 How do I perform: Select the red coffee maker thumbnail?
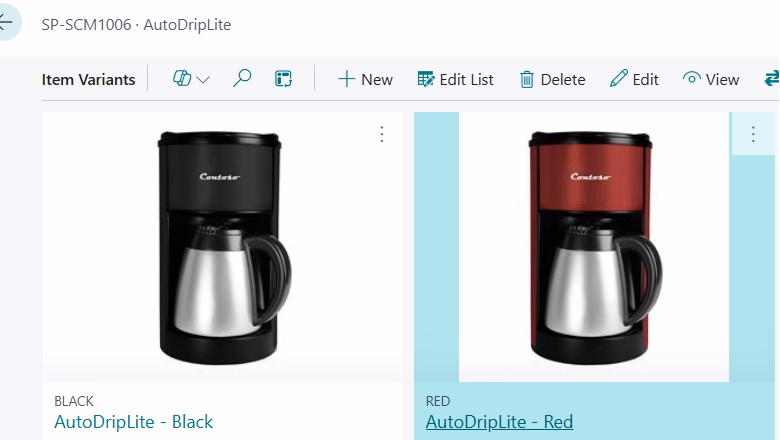pyautogui.click(x=593, y=247)
